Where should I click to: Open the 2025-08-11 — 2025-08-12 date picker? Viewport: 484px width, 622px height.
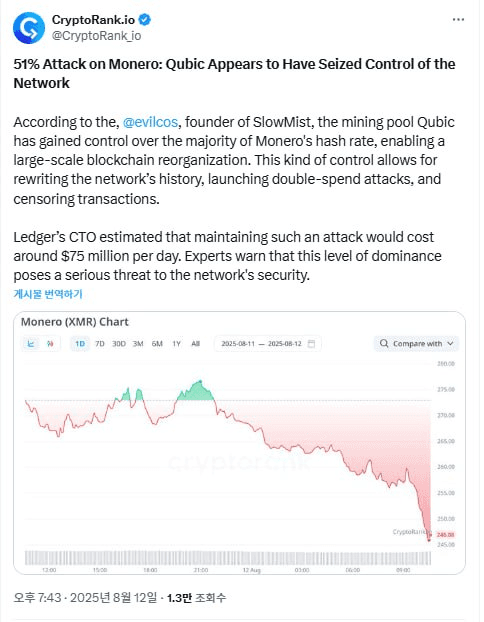point(267,344)
